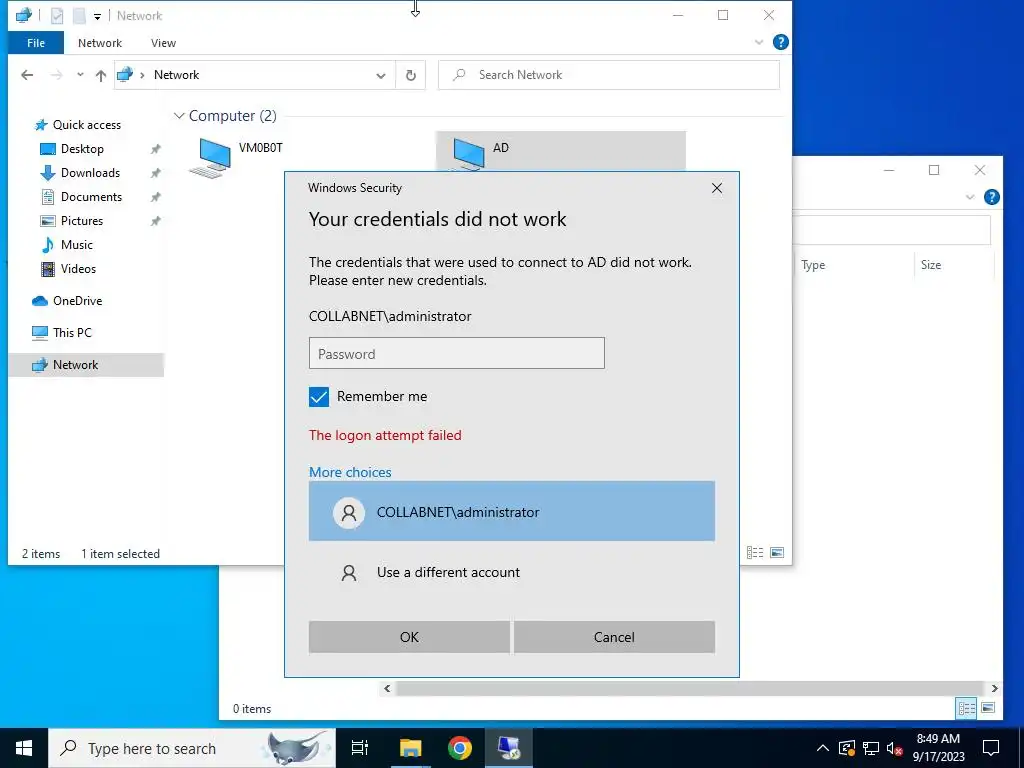
Task: Open the network status tray icon
Action: 871,748
